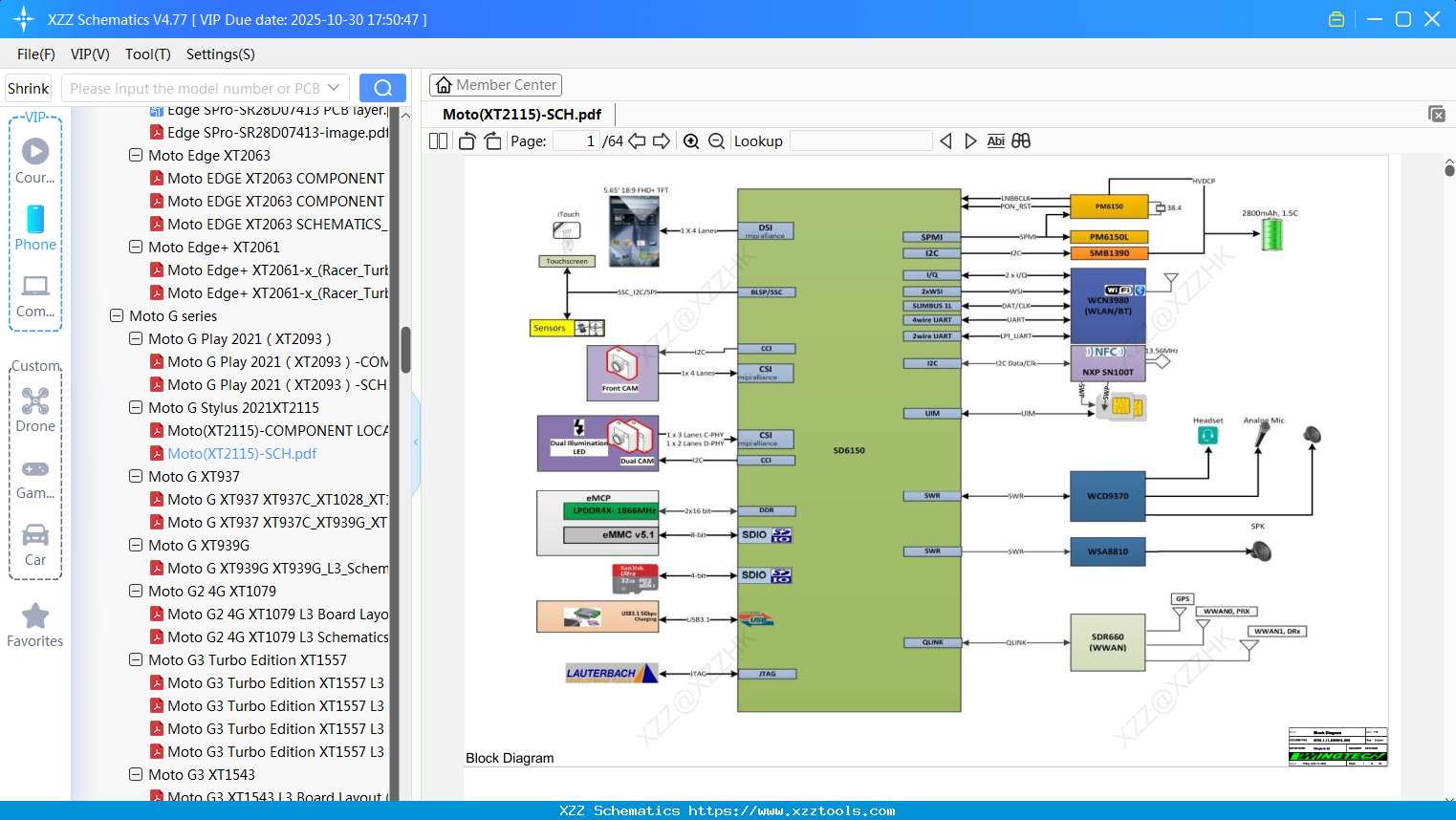Go to next page arrow
This screenshot has width=1456, height=820.
click(x=662, y=141)
